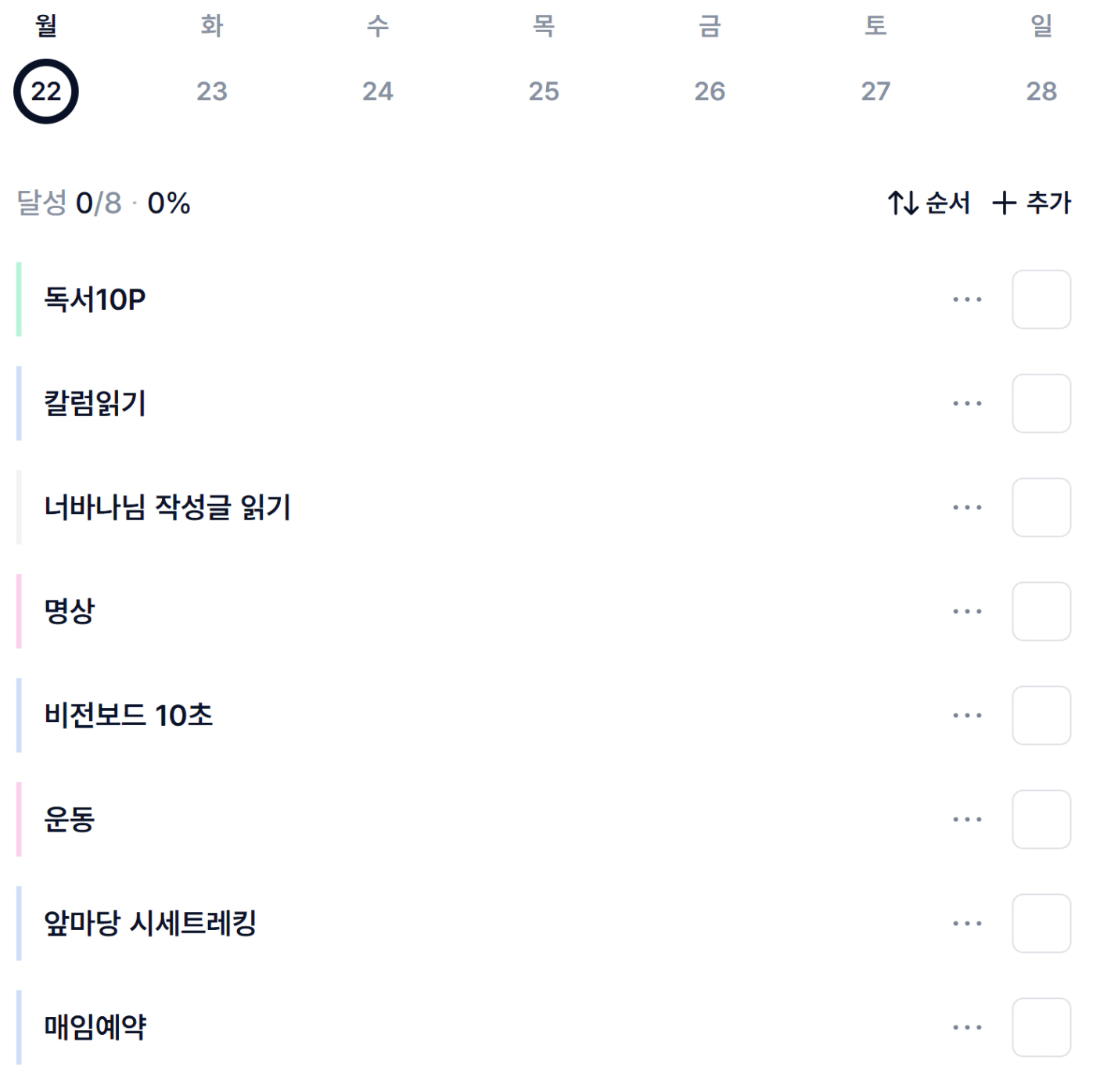
Task: Open the three-dot menu for 매임예약
Action: click(x=967, y=1028)
